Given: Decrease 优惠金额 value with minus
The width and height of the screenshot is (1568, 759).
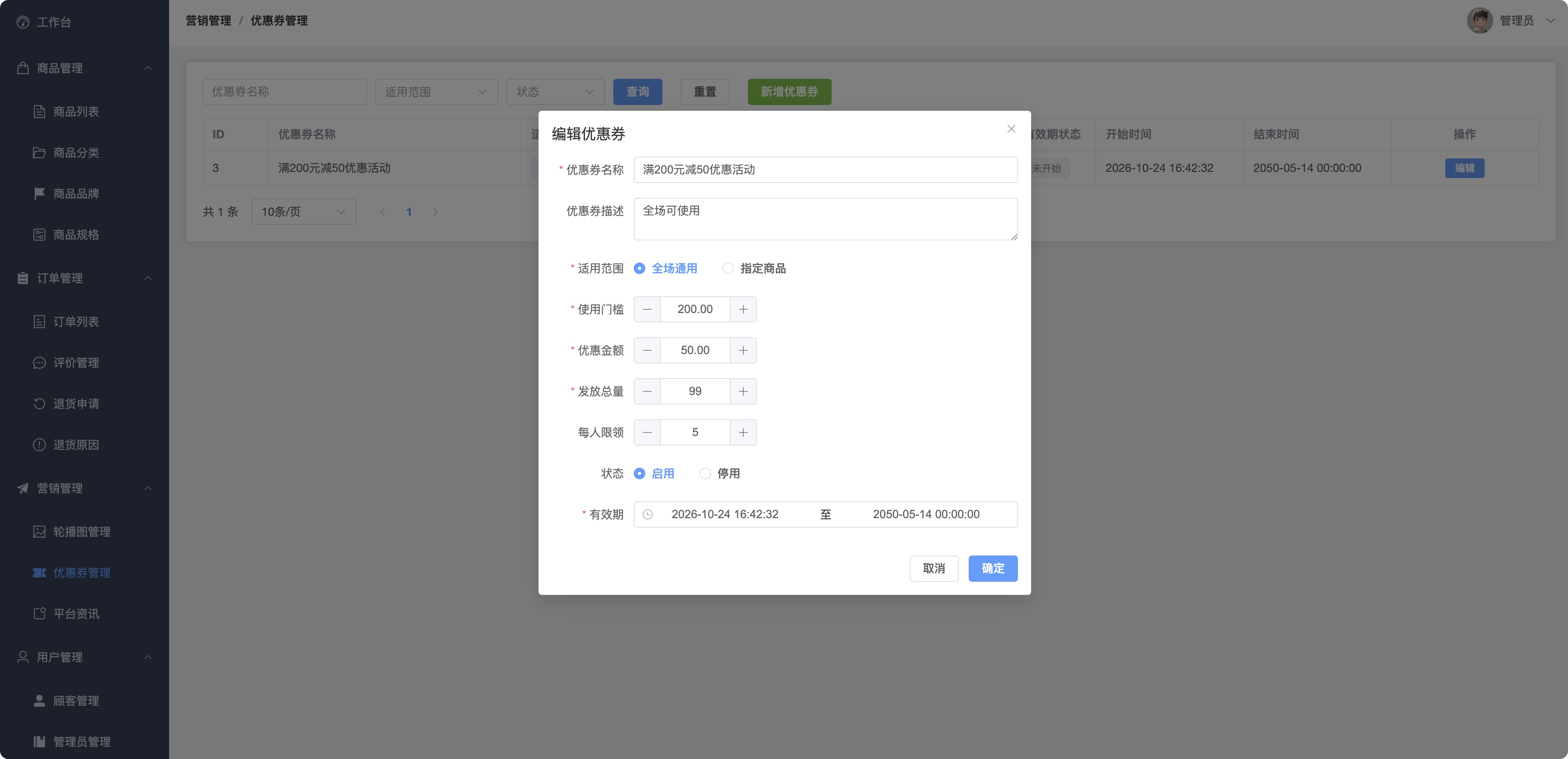Looking at the screenshot, I should pos(647,350).
